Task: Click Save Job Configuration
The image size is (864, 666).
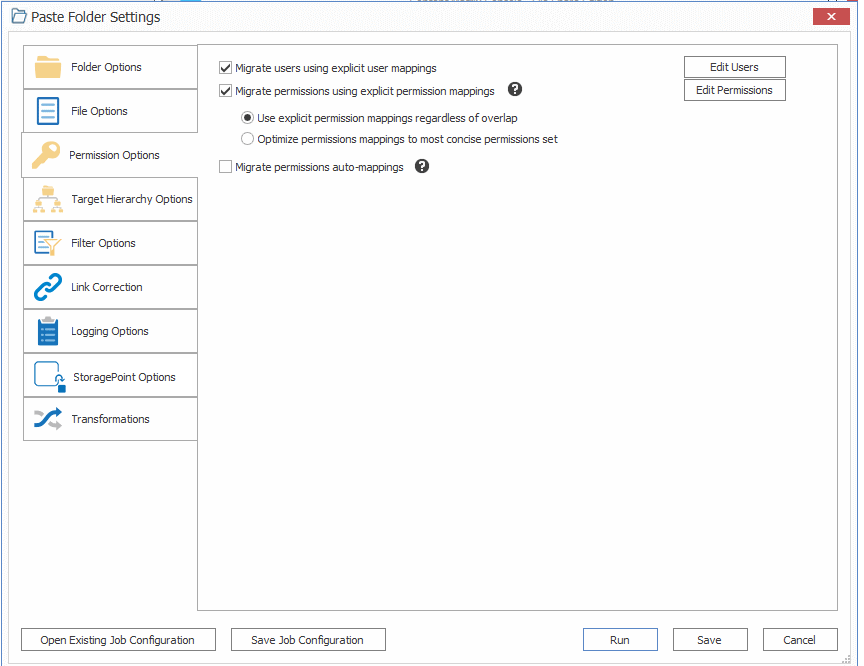Action: tap(307, 639)
